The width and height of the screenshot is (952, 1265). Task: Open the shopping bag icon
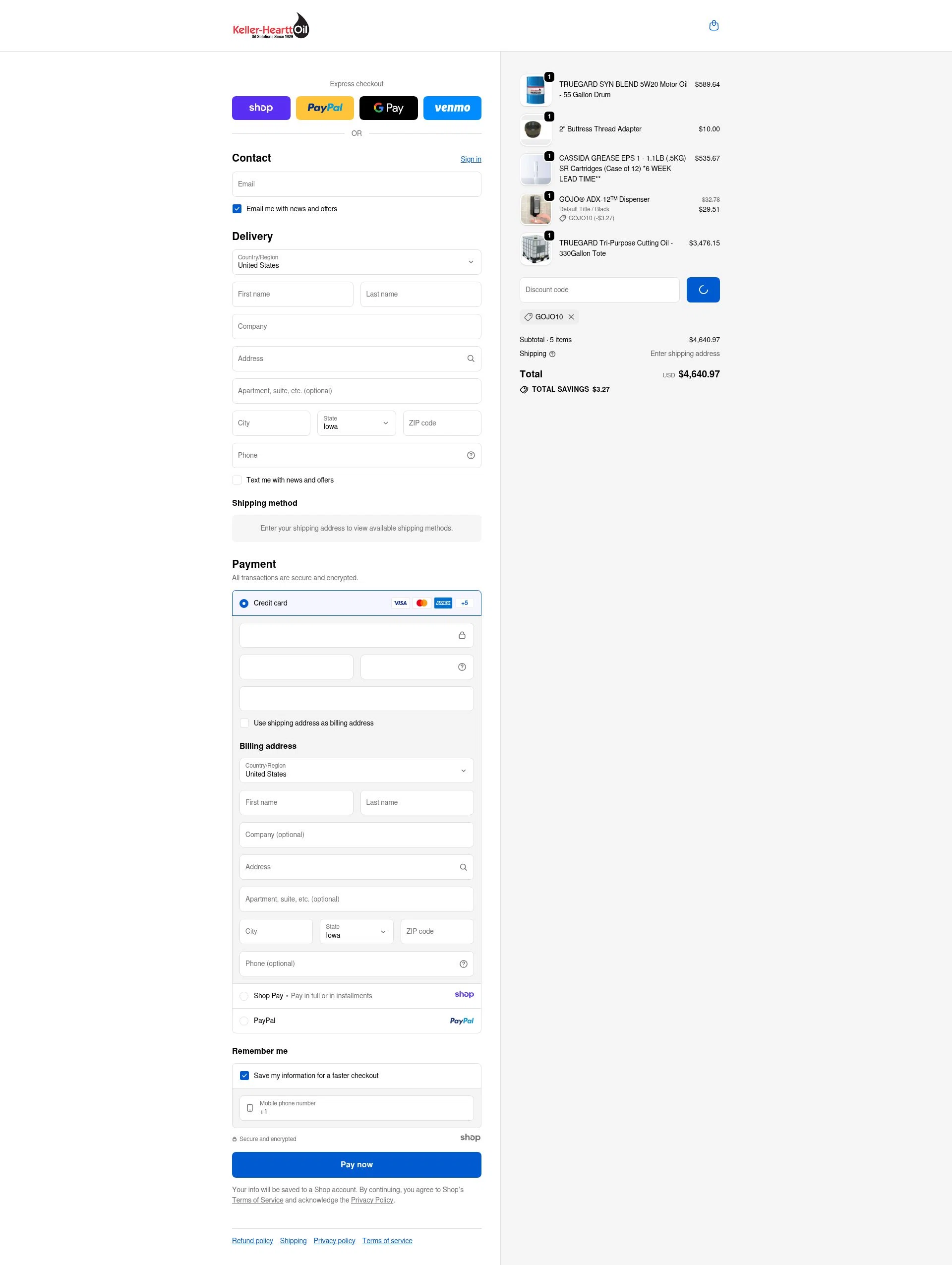point(714,25)
